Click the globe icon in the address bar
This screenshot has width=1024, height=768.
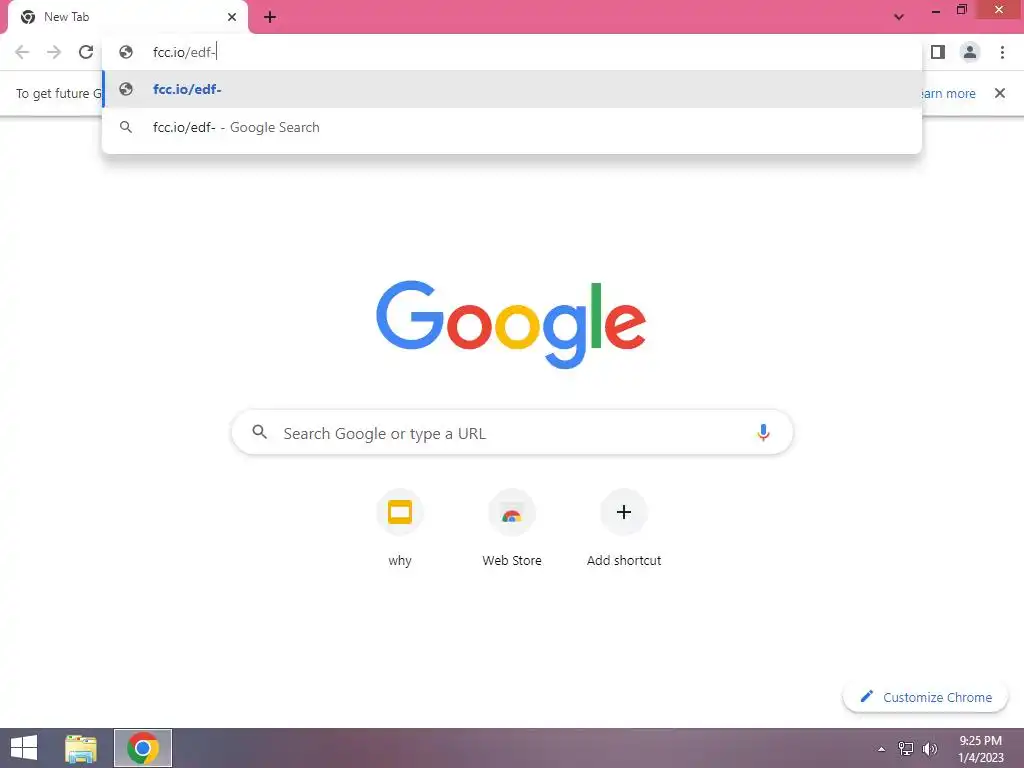[126, 52]
